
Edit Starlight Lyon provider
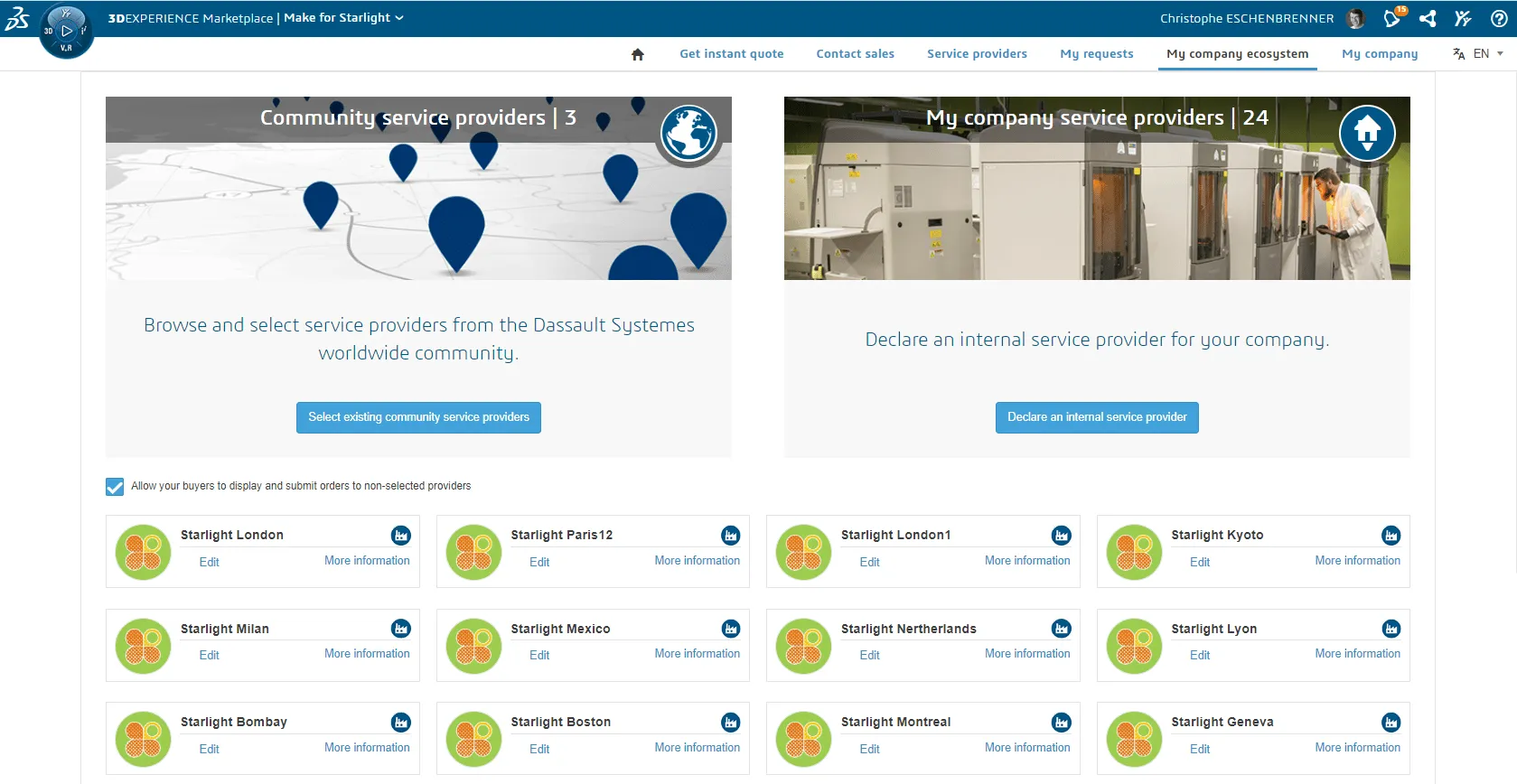pos(1200,656)
